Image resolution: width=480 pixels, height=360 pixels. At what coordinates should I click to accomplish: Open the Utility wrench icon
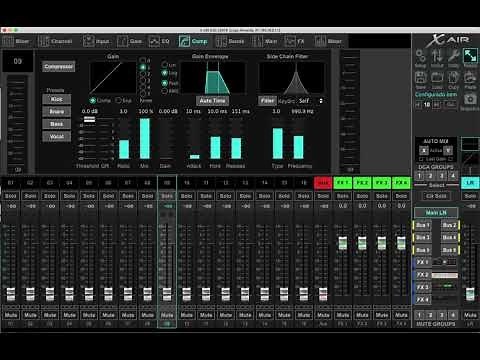point(453,58)
